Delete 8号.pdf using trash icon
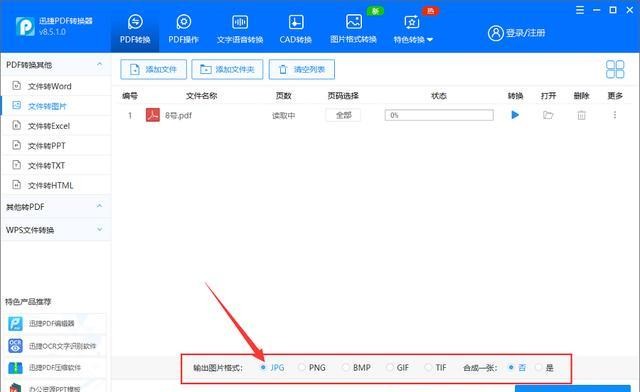 (x=581, y=115)
